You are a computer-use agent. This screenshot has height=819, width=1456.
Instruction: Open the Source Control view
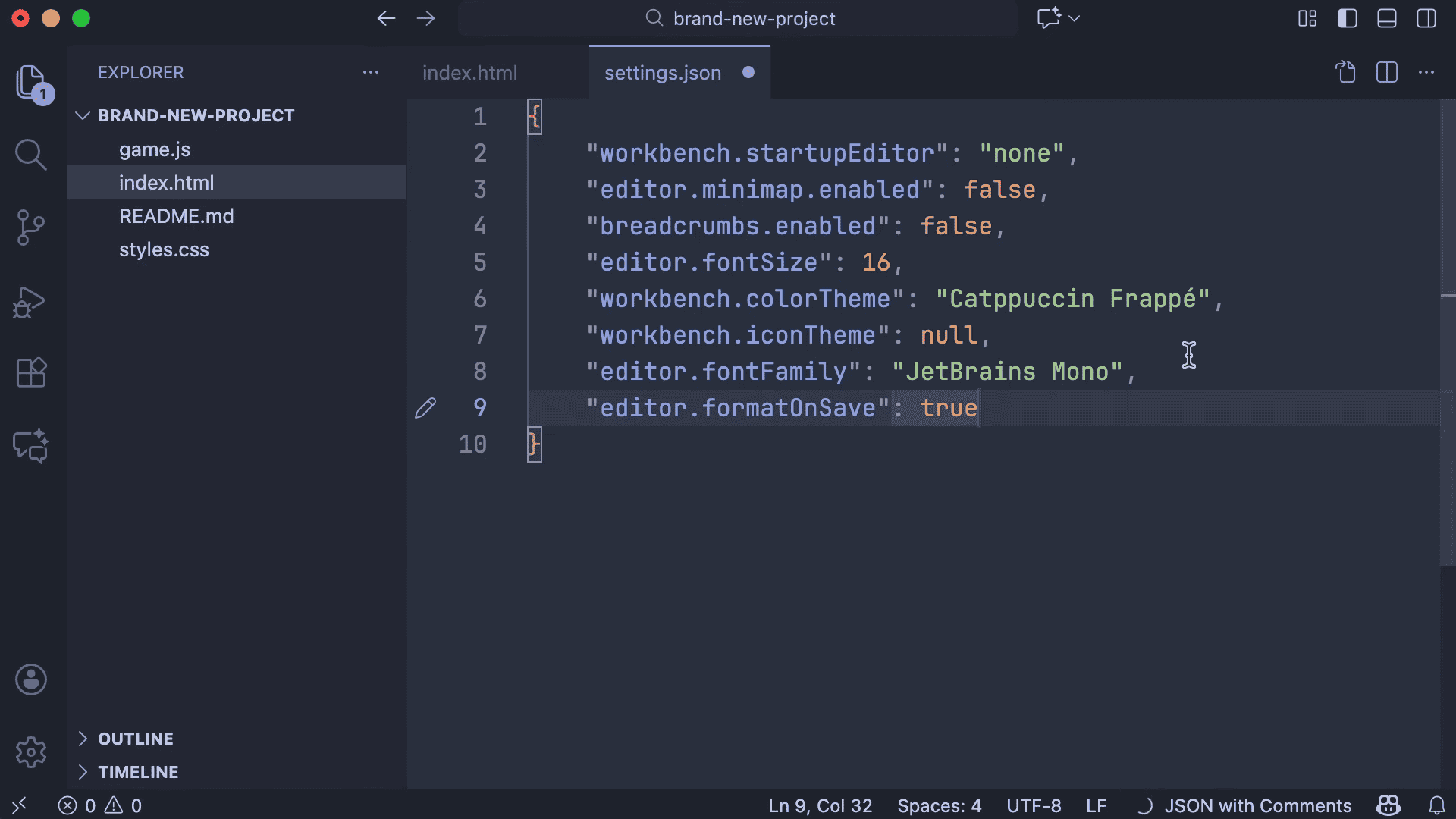coord(30,227)
